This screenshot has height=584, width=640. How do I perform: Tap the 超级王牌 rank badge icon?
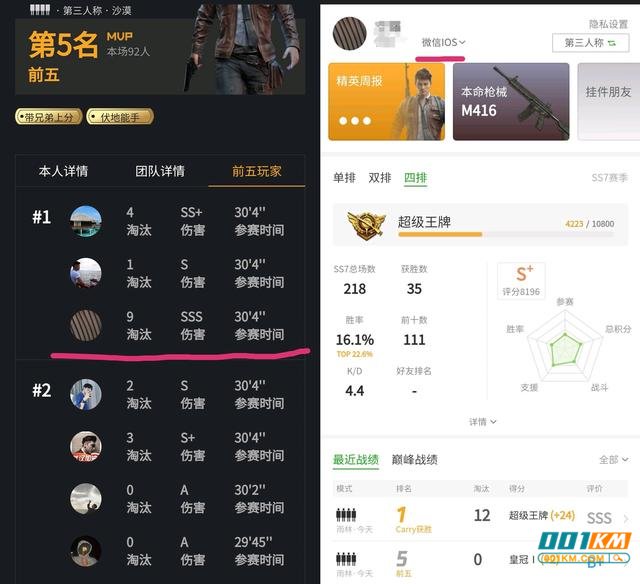[x=366, y=225]
